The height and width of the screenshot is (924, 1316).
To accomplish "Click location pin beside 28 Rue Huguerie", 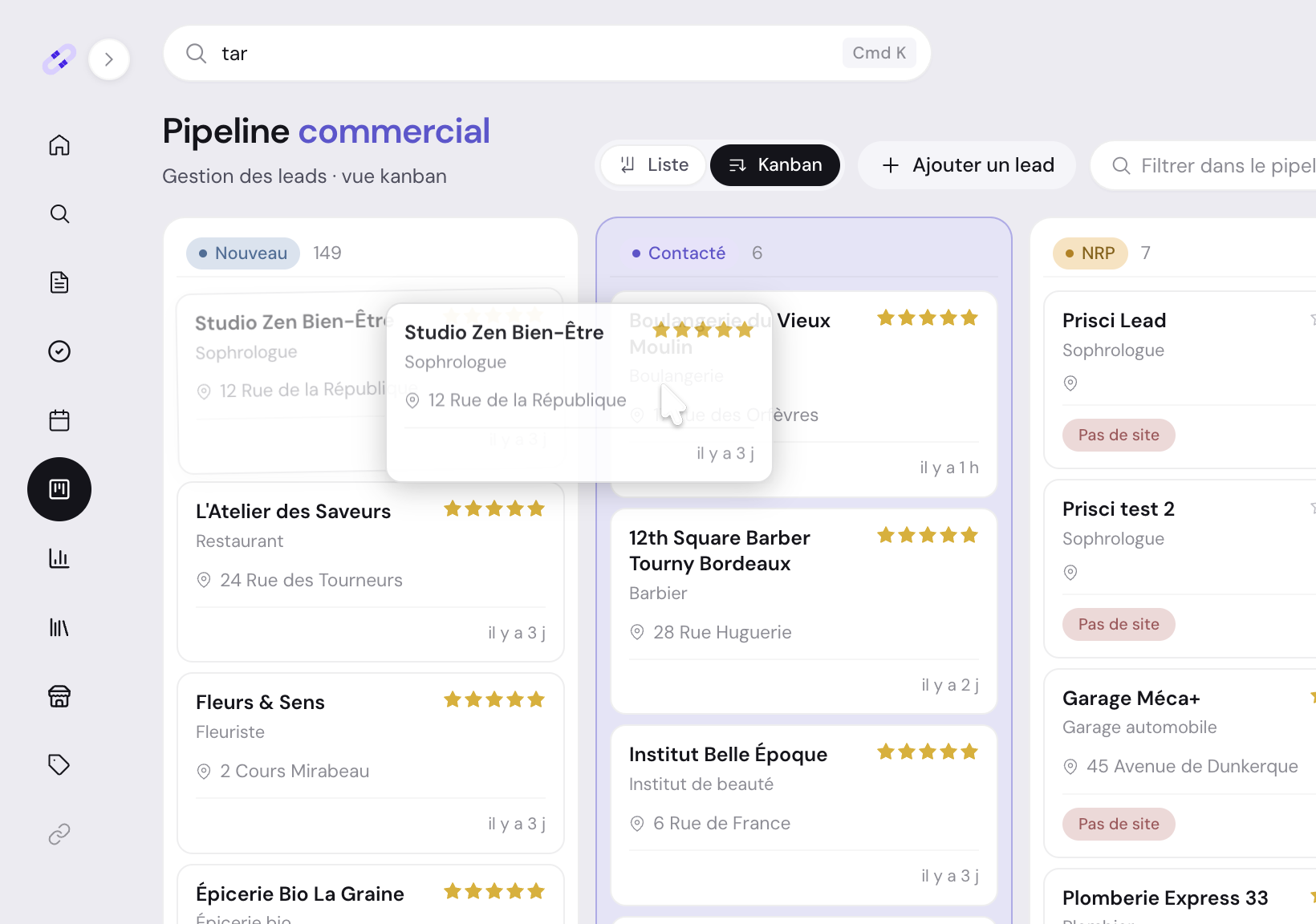I will point(637,632).
